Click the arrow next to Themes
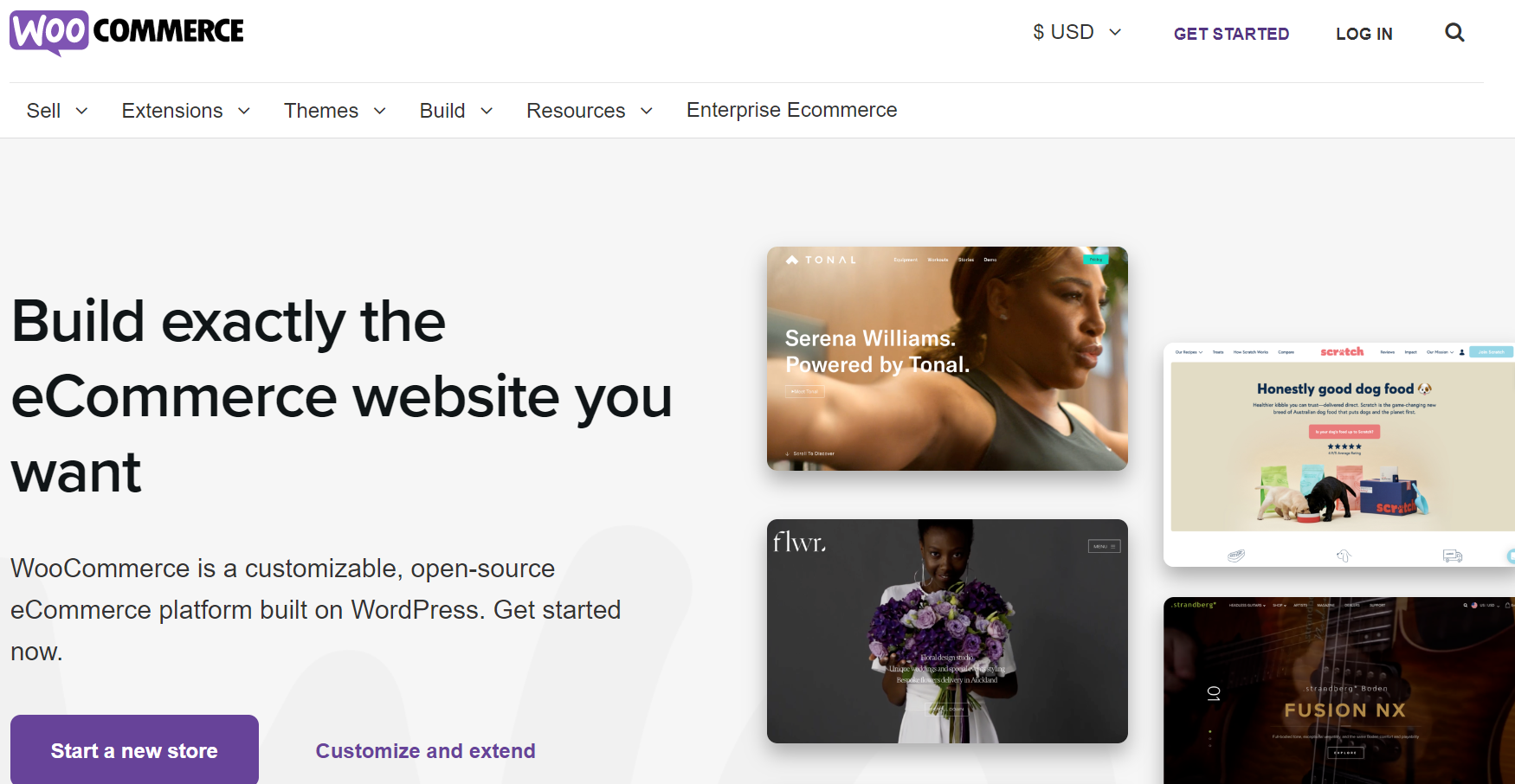1515x784 pixels. pos(380,111)
